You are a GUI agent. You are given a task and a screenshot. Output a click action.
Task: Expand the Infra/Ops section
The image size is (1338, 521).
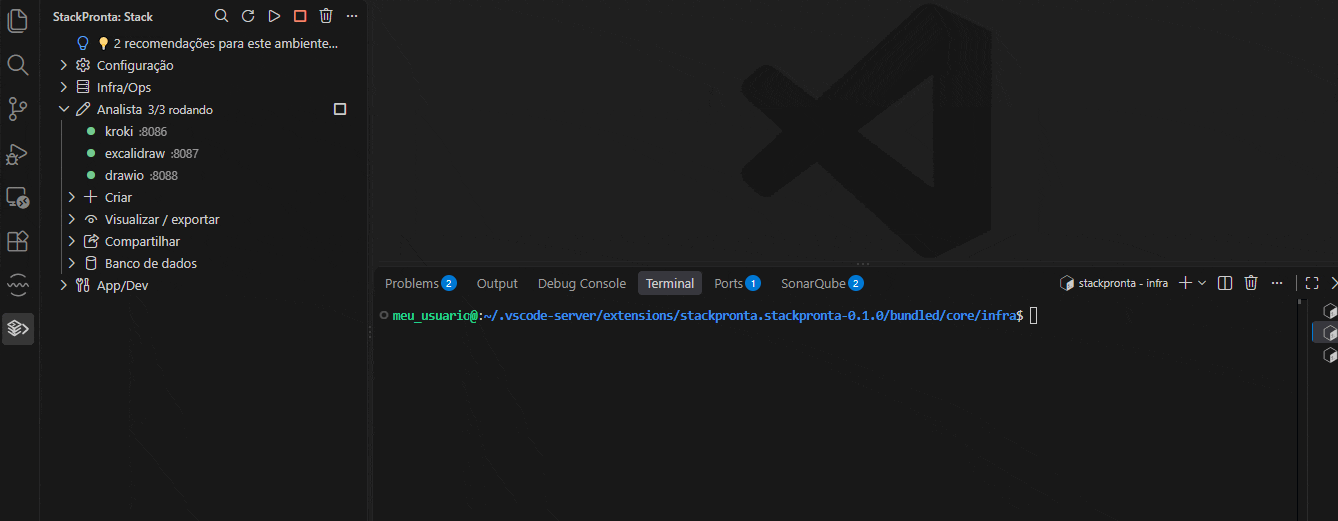[x=64, y=87]
